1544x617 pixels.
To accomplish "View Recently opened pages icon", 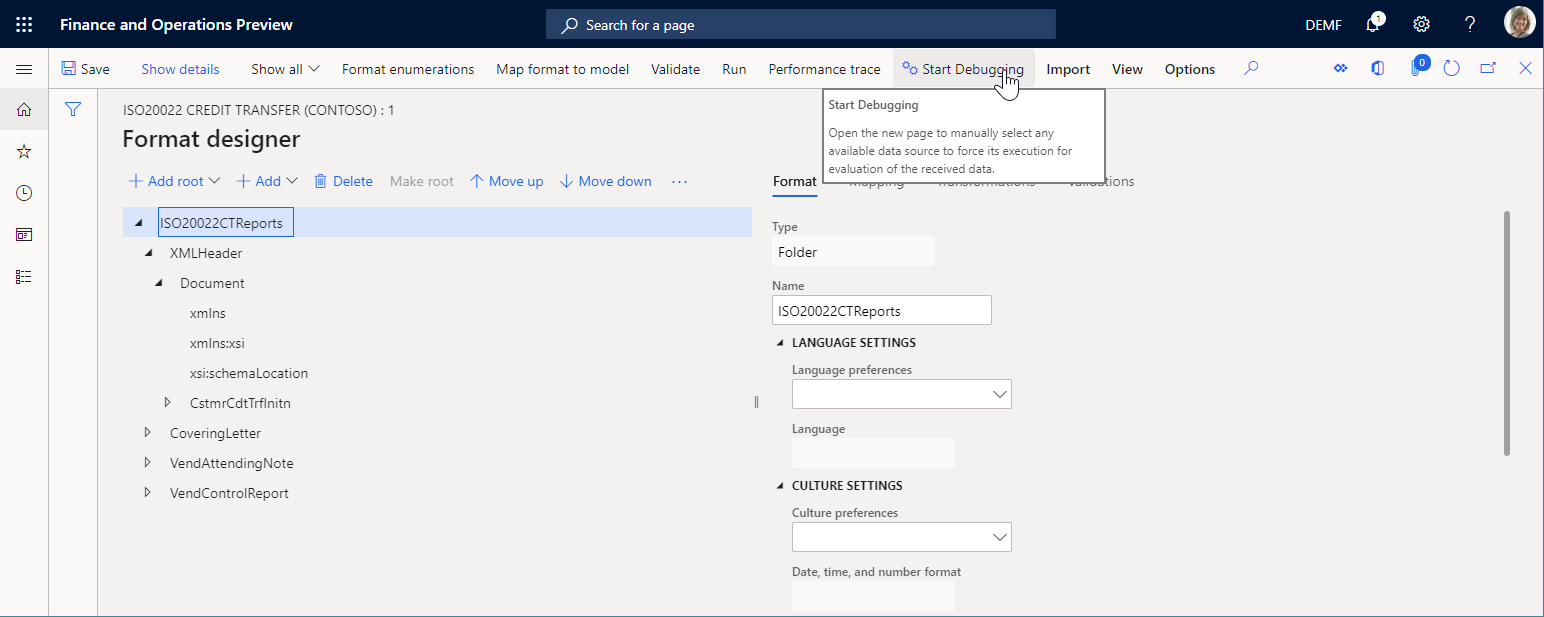I will tap(23, 193).
